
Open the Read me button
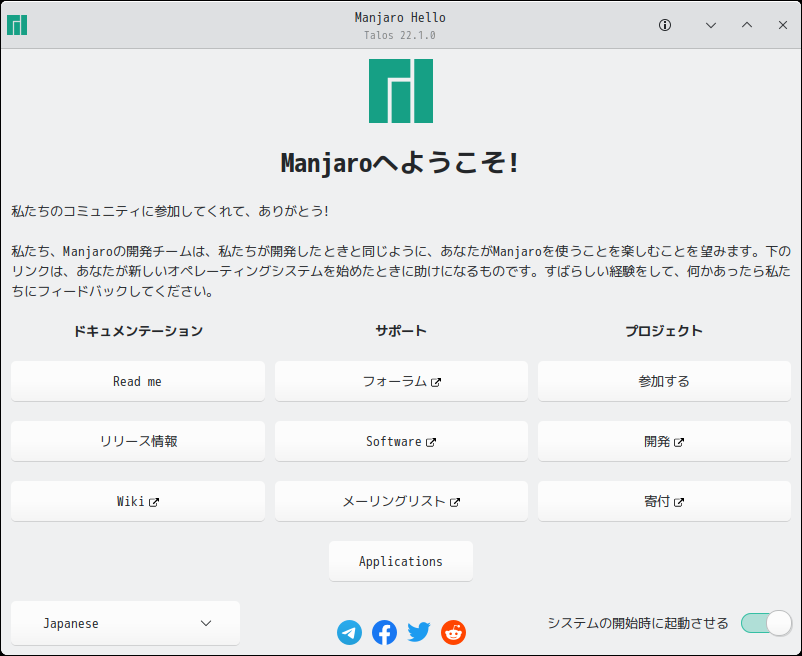click(138, 381)
